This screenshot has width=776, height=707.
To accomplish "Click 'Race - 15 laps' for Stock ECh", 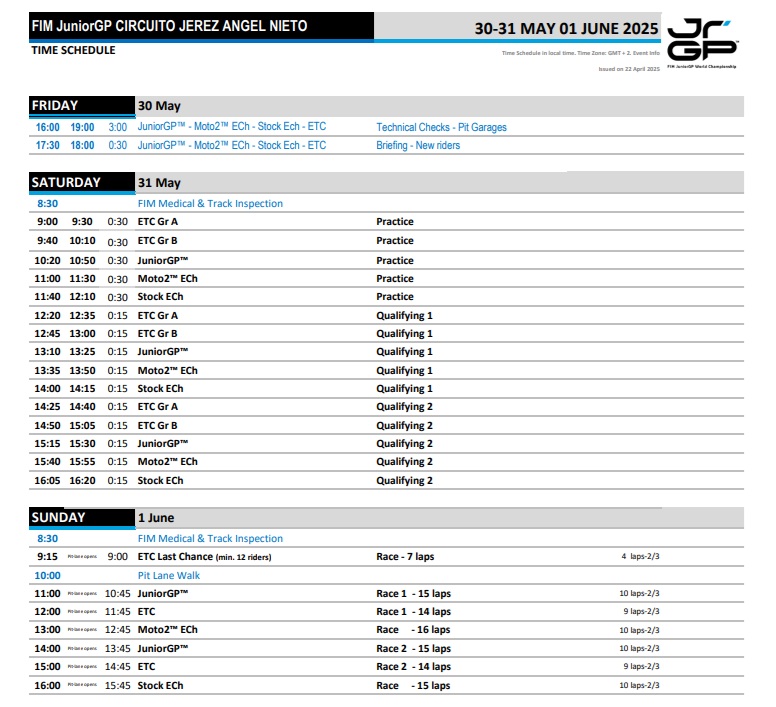I will (x=413, y=686).
